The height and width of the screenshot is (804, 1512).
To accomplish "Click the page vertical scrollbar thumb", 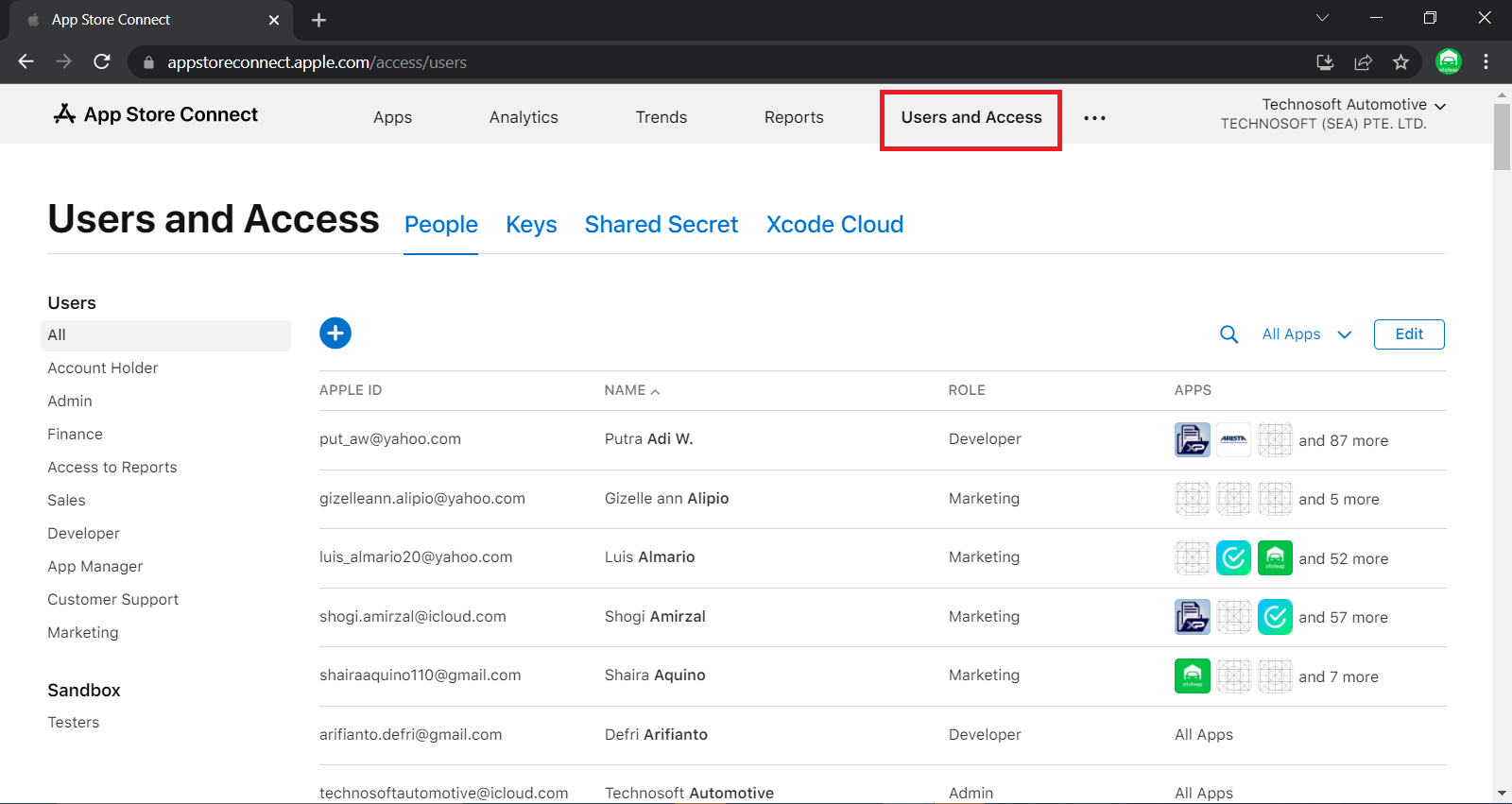I will [1502, 137].
